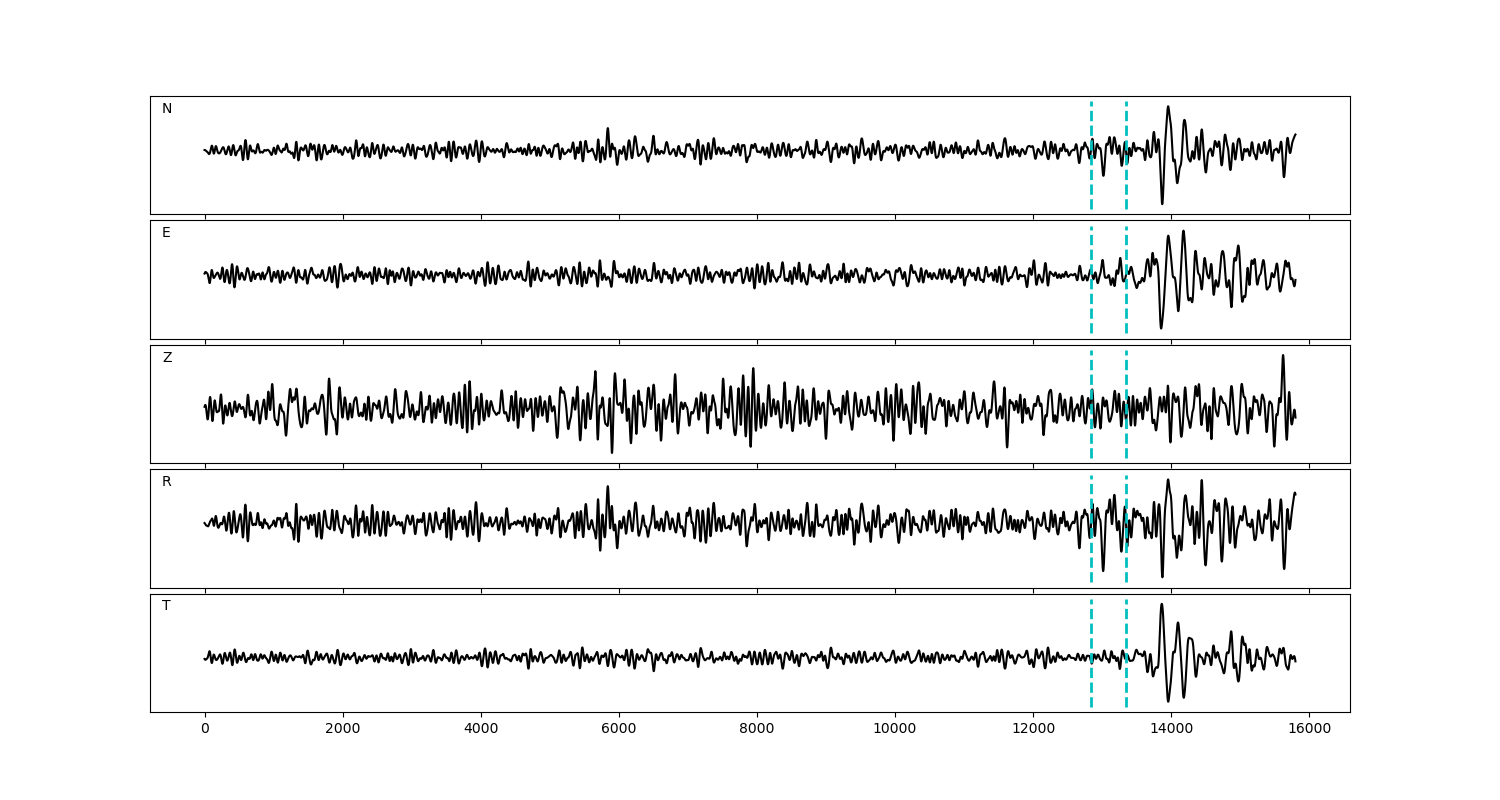Select the 4000 x-axis tick label
This screenshot has width=1500, height=800.
coord(481,730)
